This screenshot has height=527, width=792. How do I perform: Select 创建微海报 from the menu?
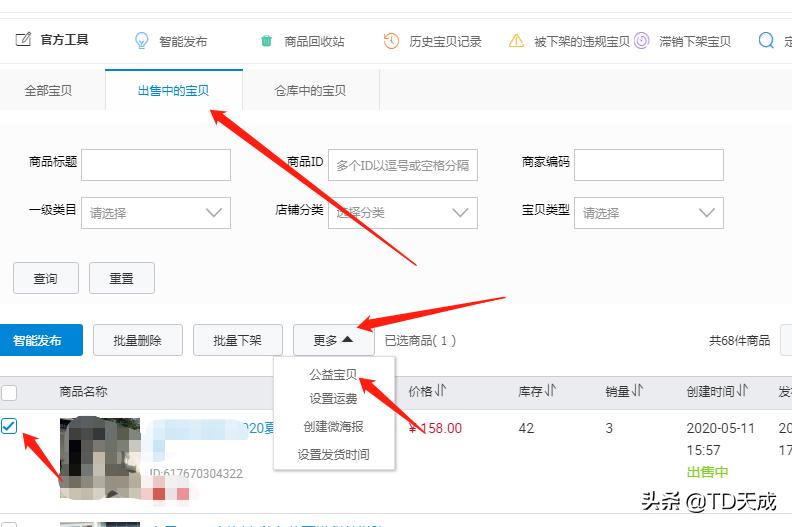(333, 426)
